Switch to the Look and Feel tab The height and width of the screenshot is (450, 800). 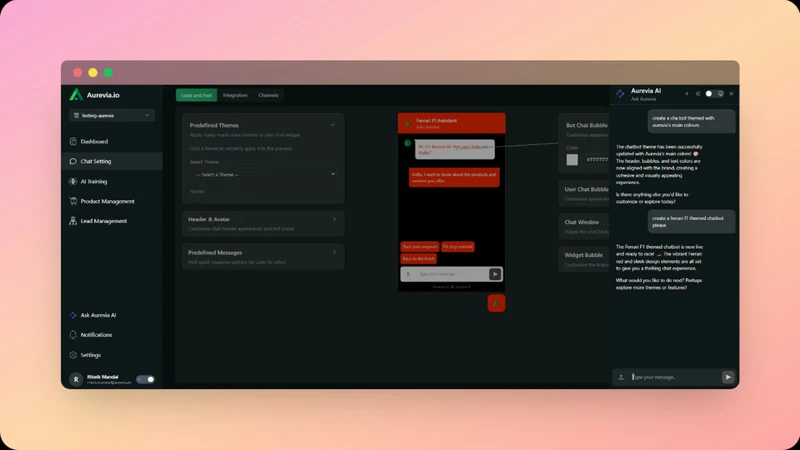196,95
